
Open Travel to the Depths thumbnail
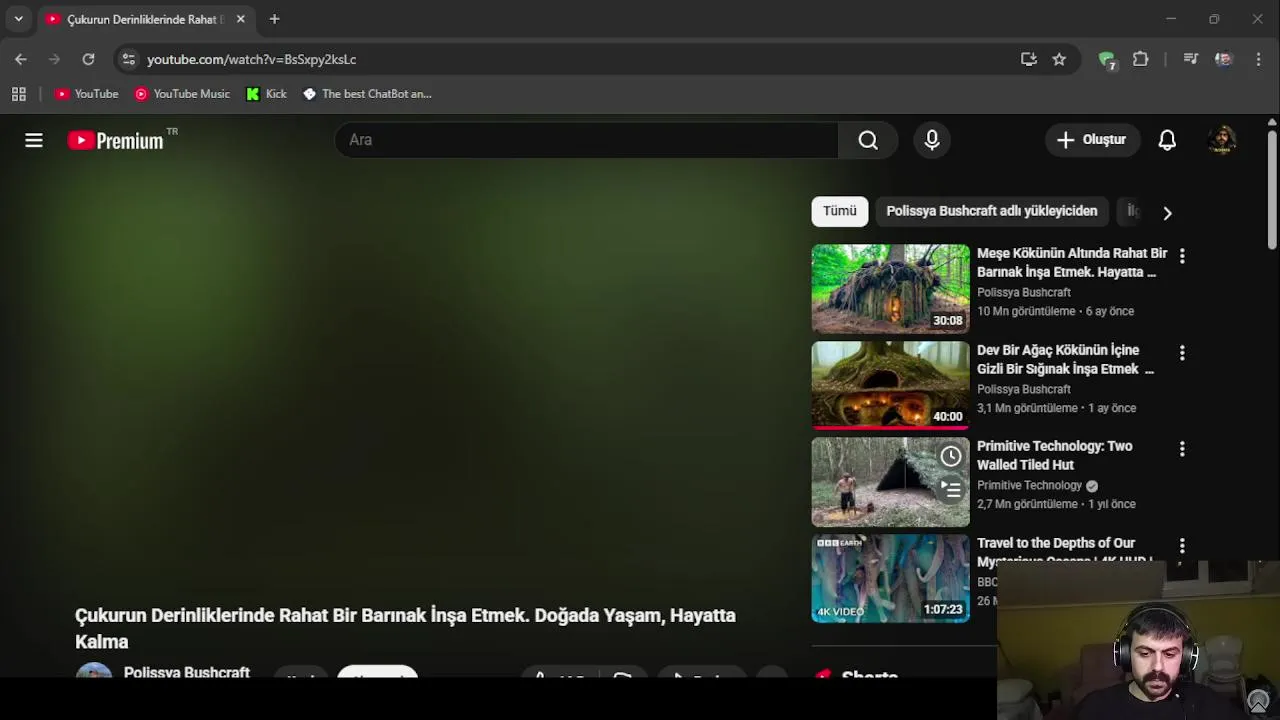(891, 579)
